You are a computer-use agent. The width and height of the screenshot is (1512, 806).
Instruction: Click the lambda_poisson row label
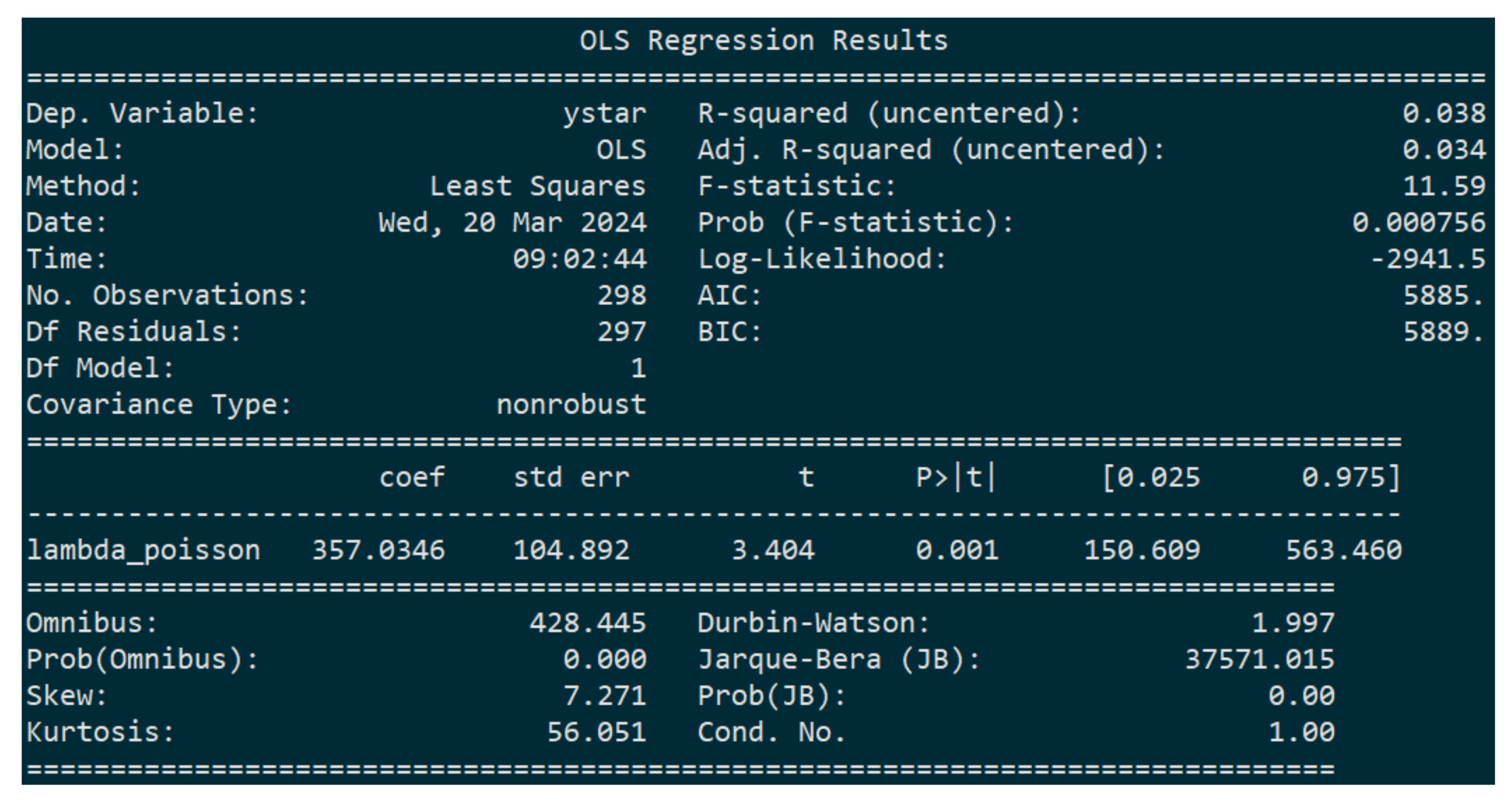[144, 550]
